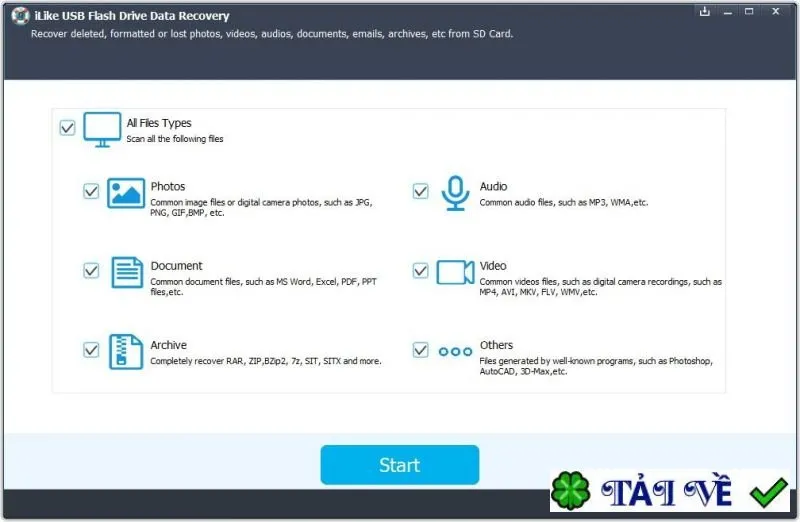Click the "Video" label text
The height and width of the screenshot is (522, 800).
(493, 266)
